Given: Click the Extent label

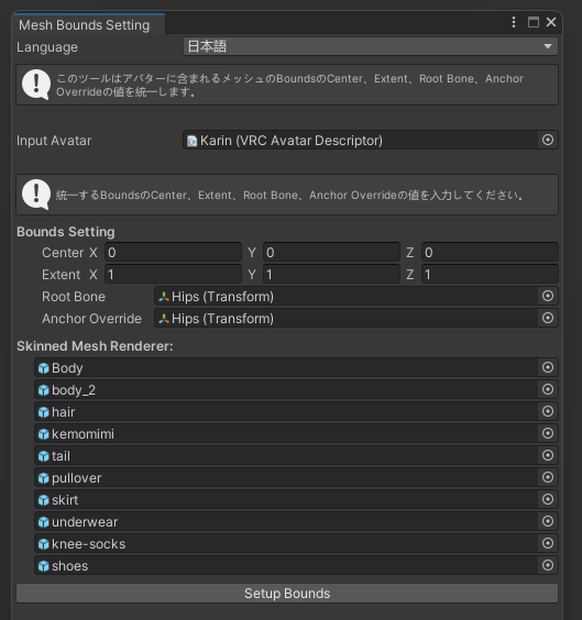Looking at the screenshot, I should pos(61,274).
